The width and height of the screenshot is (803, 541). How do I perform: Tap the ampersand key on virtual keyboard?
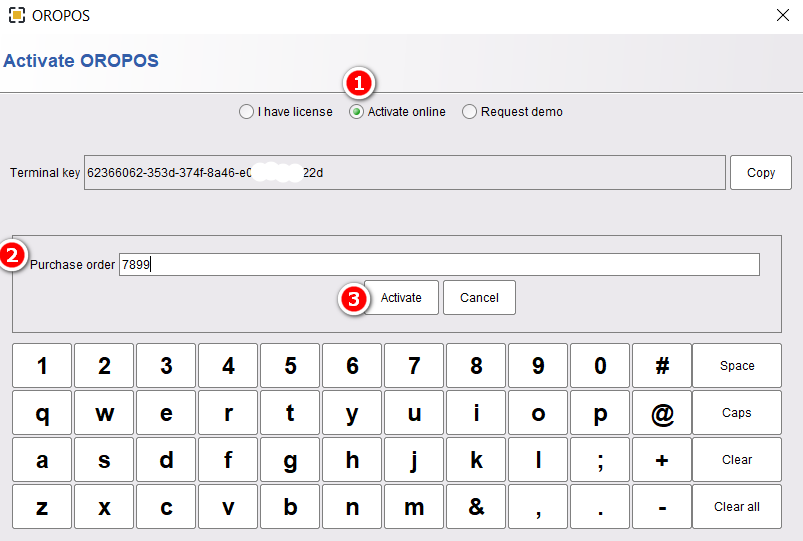476,507
